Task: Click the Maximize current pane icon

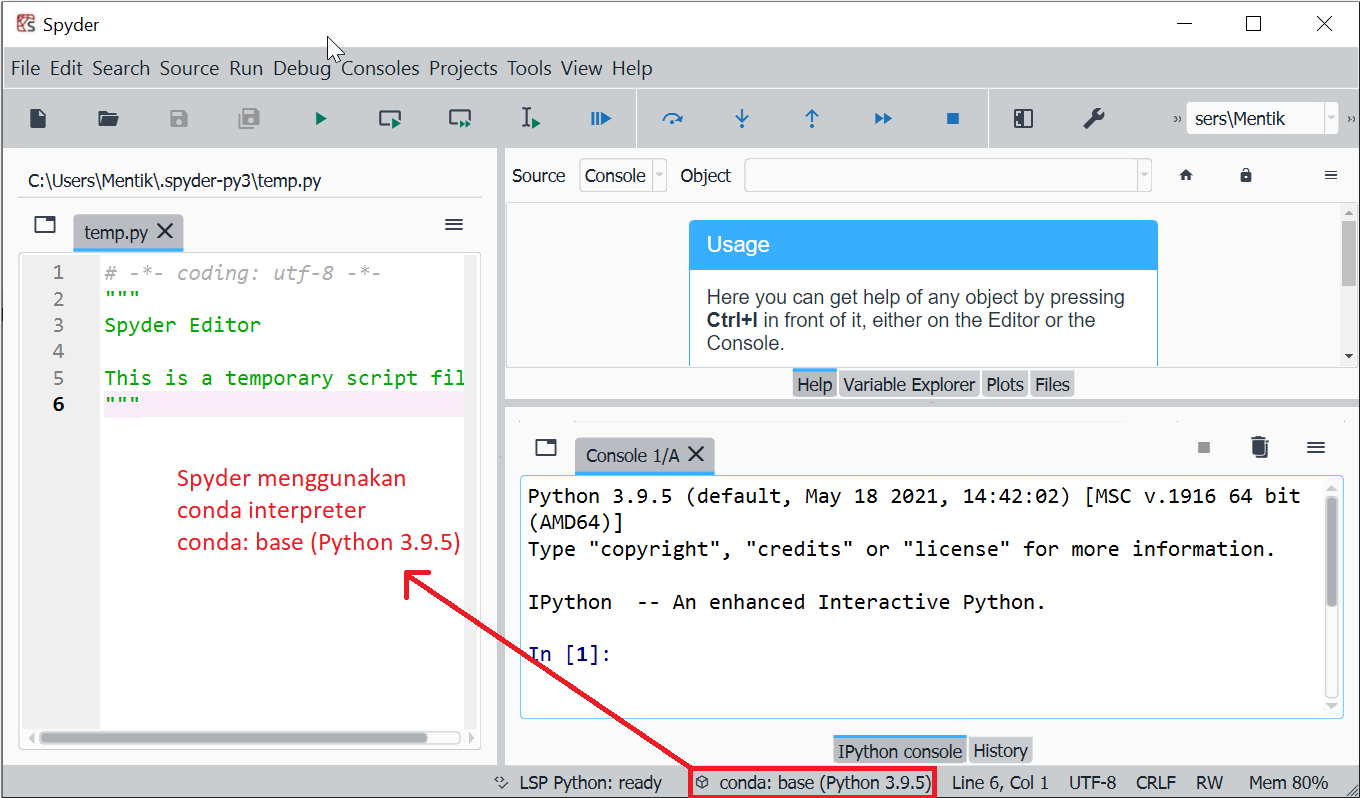Action: tap(1022, 118)
